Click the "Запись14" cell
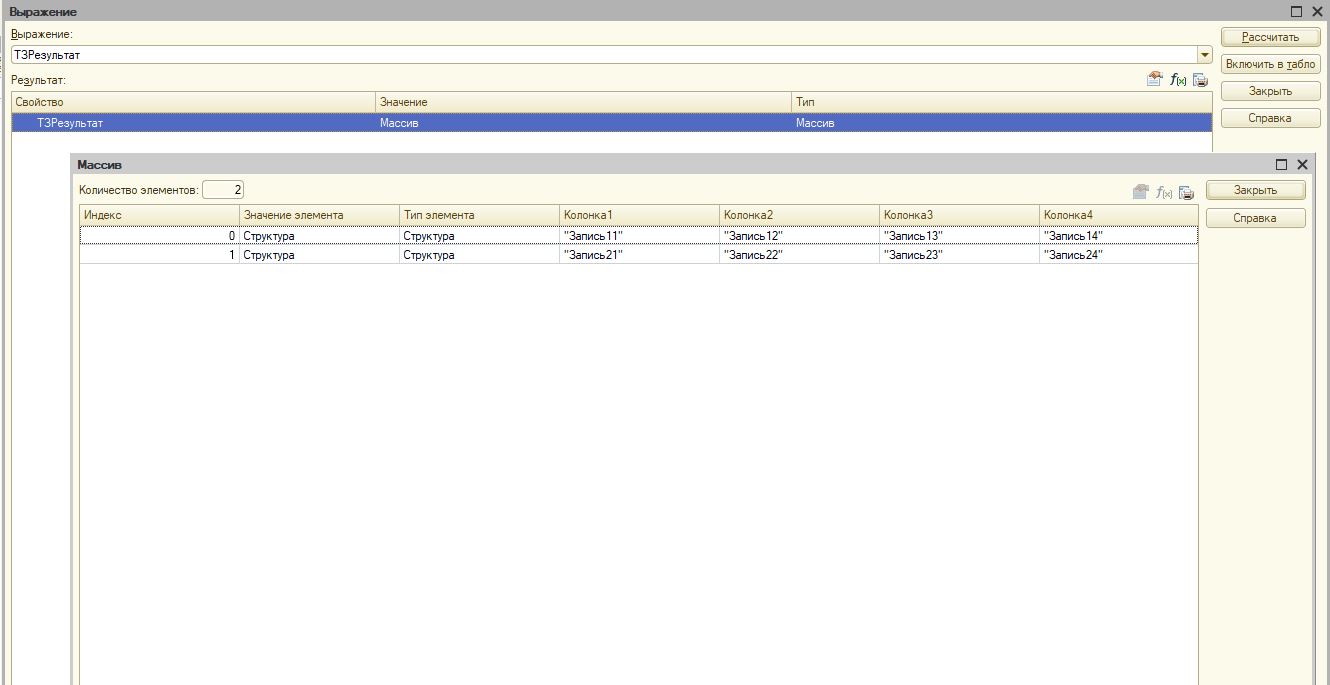The image size is (1330, 685). coord(1118,236)
